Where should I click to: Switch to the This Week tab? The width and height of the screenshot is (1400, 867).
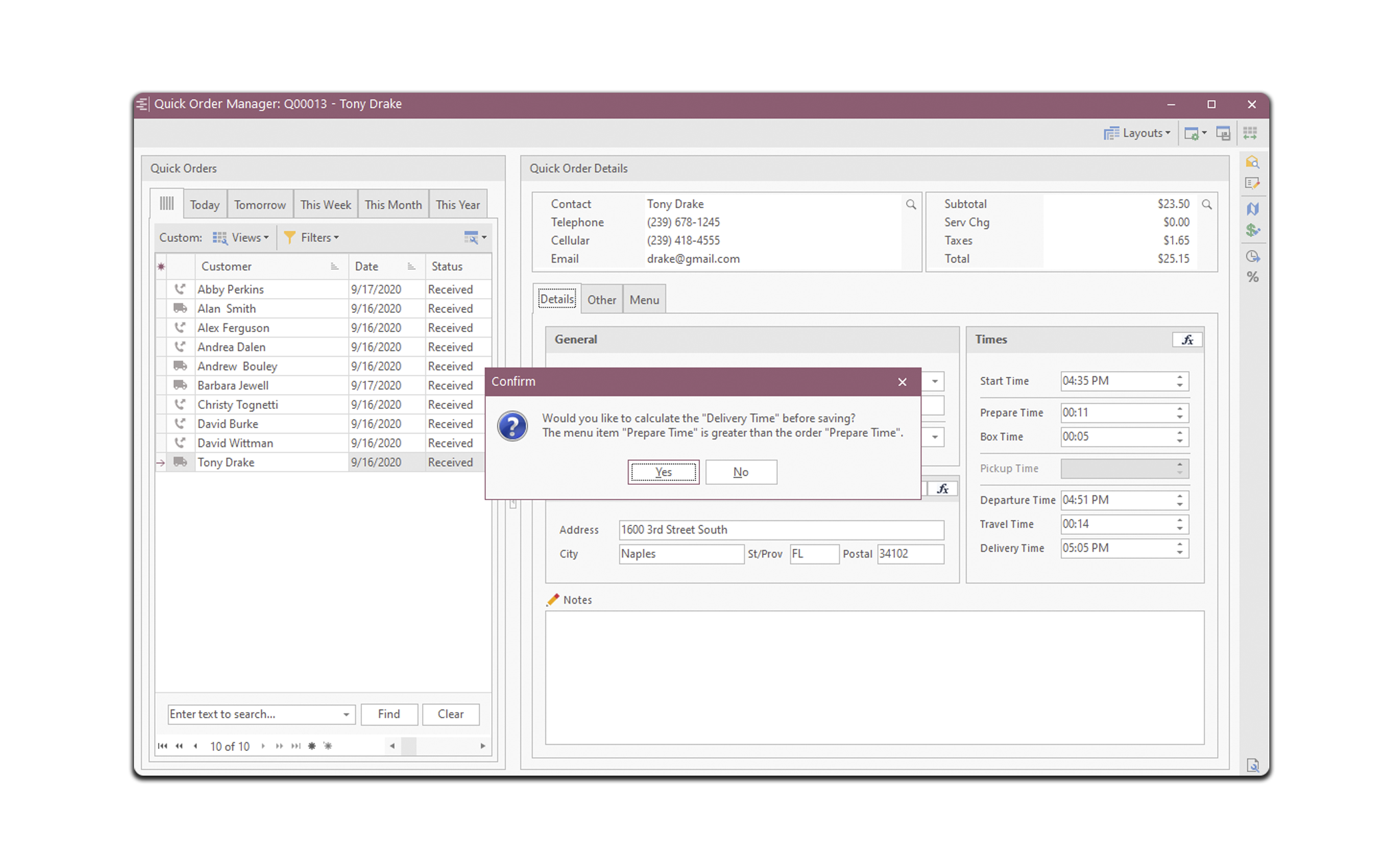tap(325, 205)
